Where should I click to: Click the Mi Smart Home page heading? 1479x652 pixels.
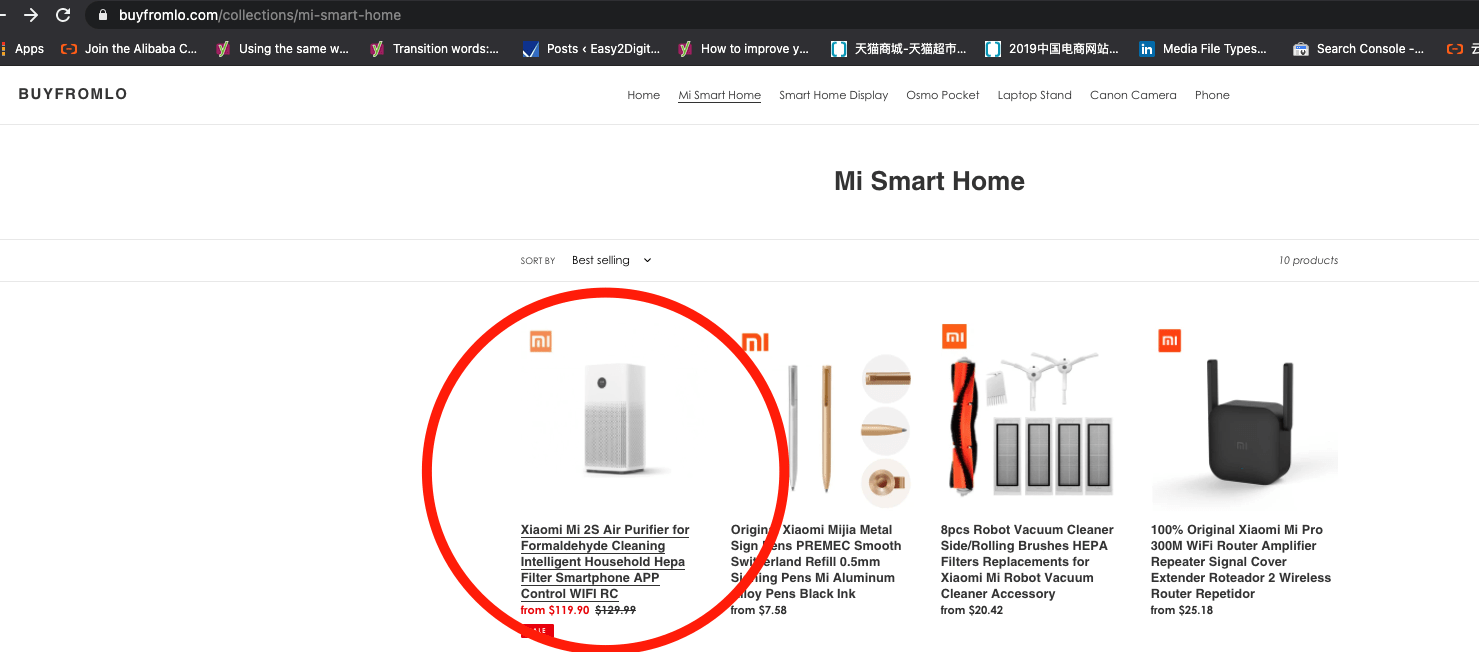click(929, 181)
